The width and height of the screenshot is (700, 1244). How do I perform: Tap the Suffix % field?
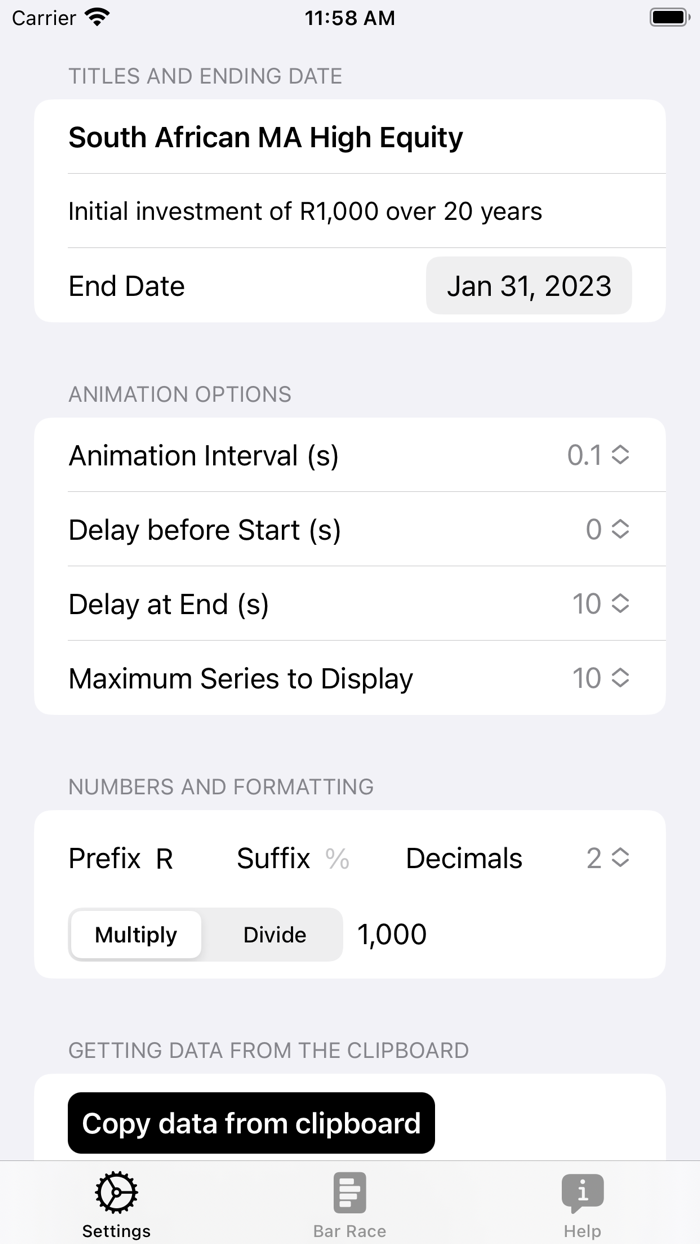[x=337, y=859]
